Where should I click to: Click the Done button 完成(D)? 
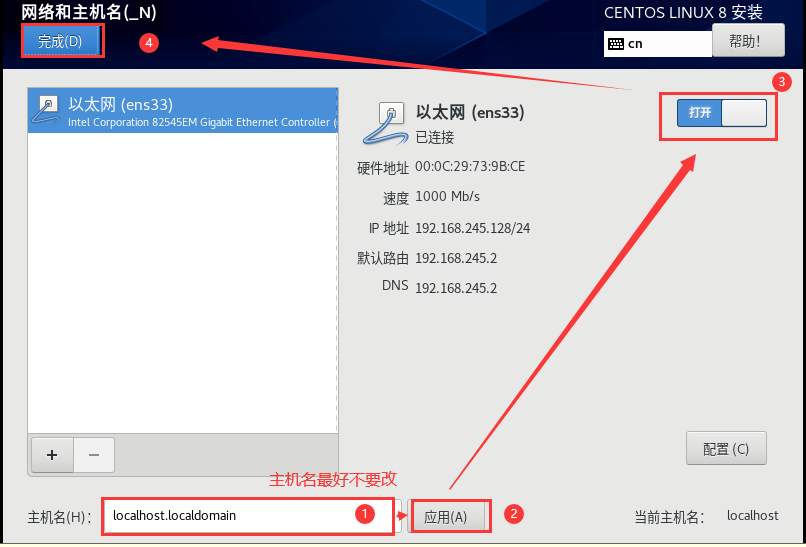[61, 42]
